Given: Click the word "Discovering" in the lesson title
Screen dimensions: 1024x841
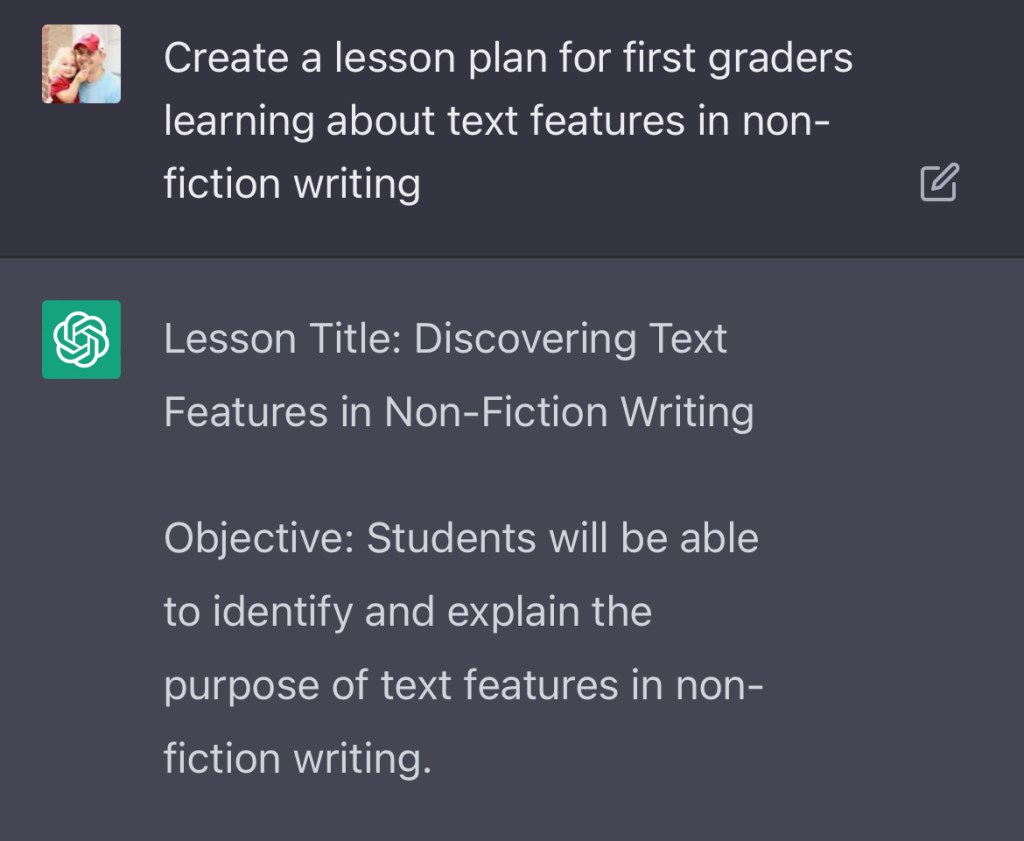Looking at the screenshot, I should (526, 340).
